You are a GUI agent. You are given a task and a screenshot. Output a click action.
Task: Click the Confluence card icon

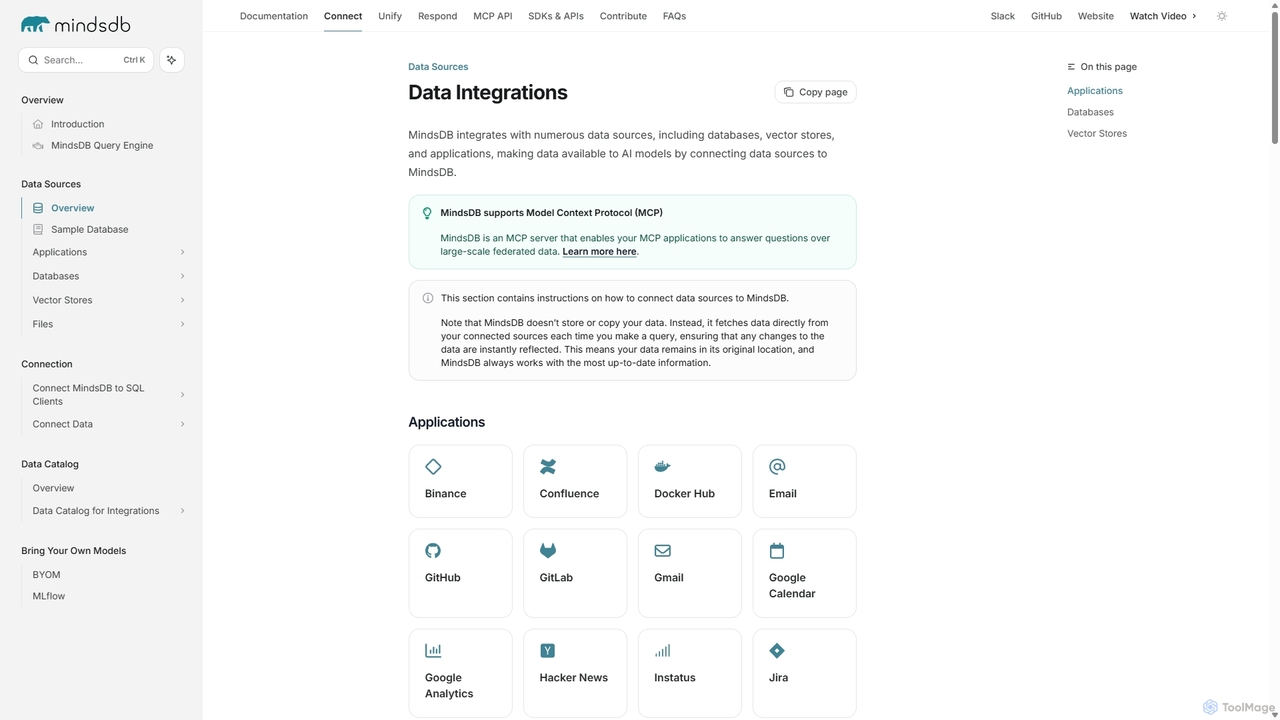[548, 467]
